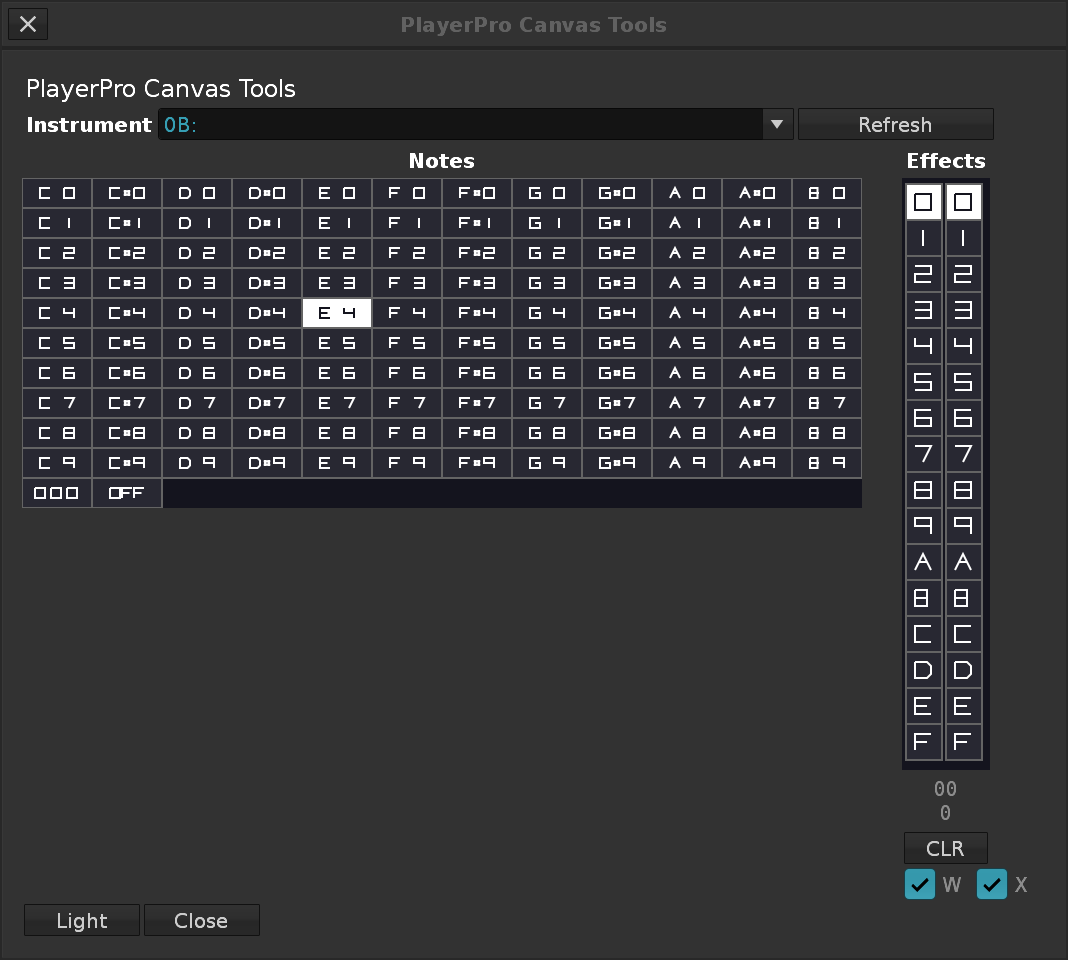Pick effect digit 8 in right column

click(x=963, y=490)
